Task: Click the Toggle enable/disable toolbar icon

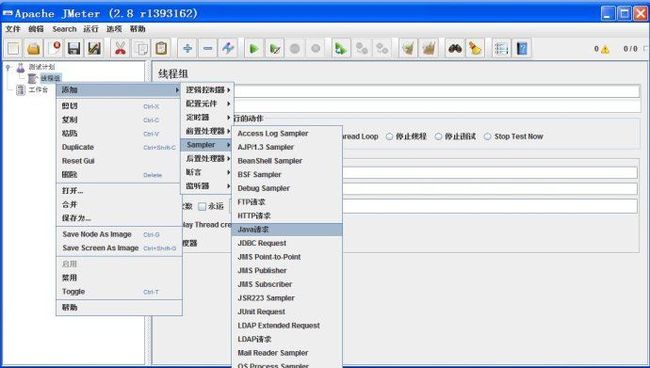Action: tap(228, 49)
